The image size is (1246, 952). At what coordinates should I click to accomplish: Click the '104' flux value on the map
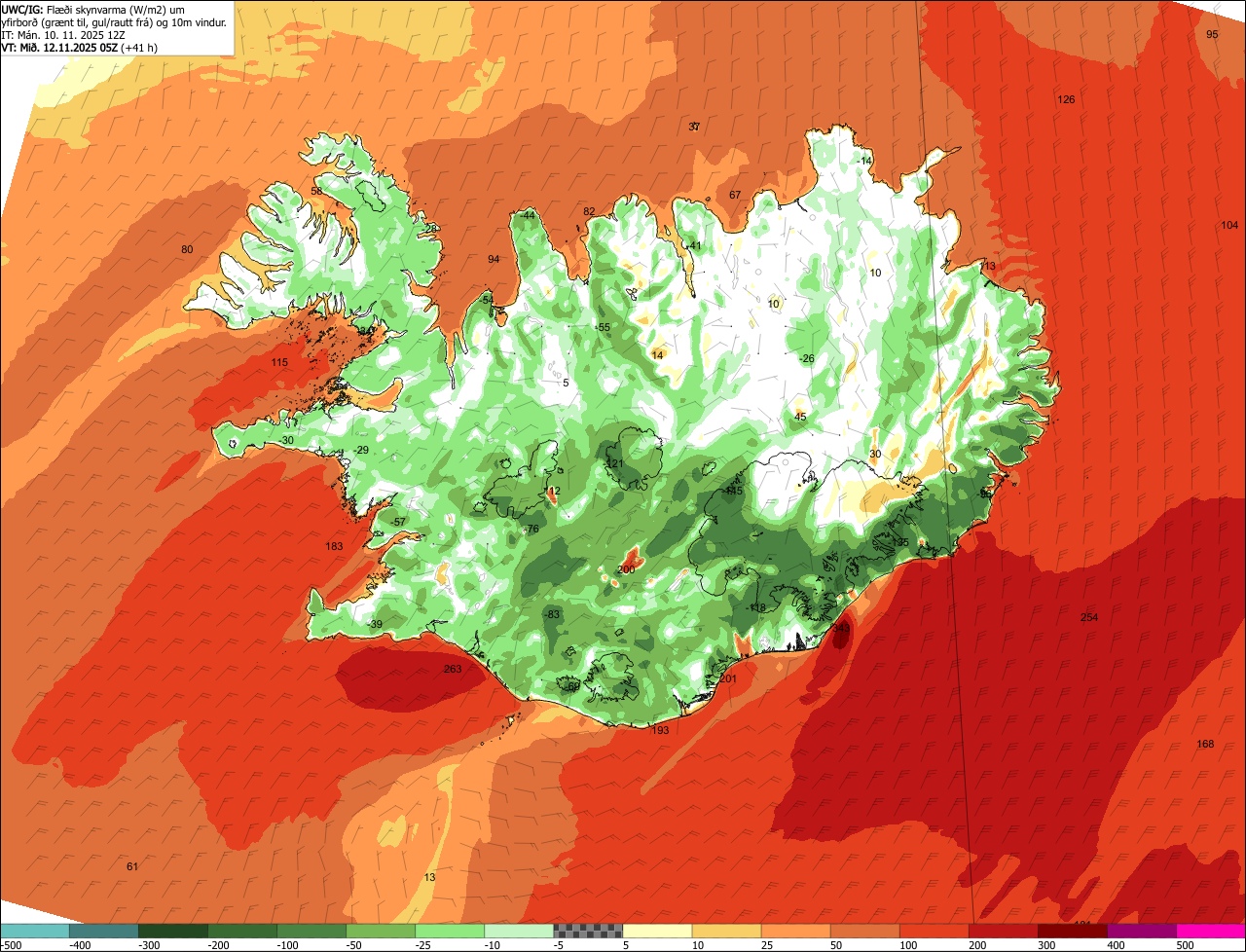point(1229,225)
